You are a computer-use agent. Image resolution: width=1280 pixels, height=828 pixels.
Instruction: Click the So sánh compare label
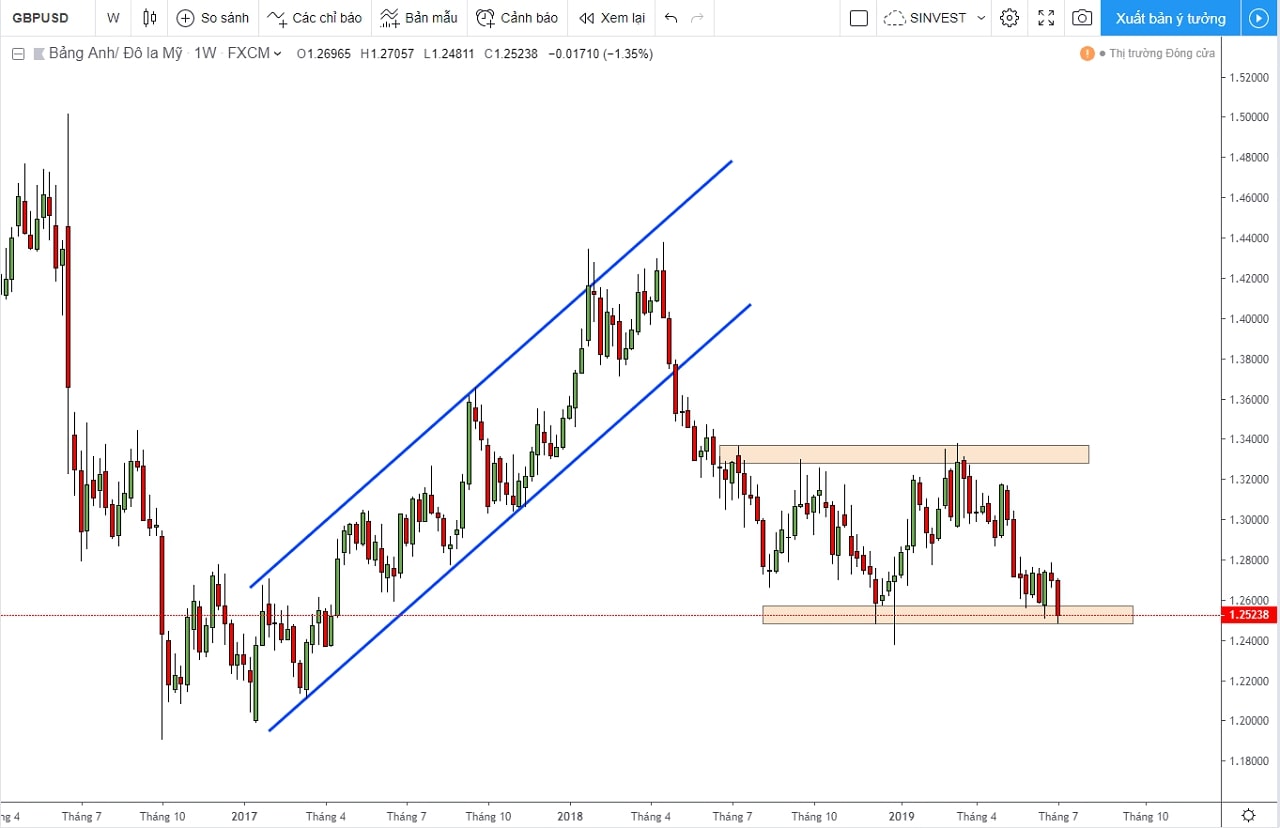(x=224, y=18)
